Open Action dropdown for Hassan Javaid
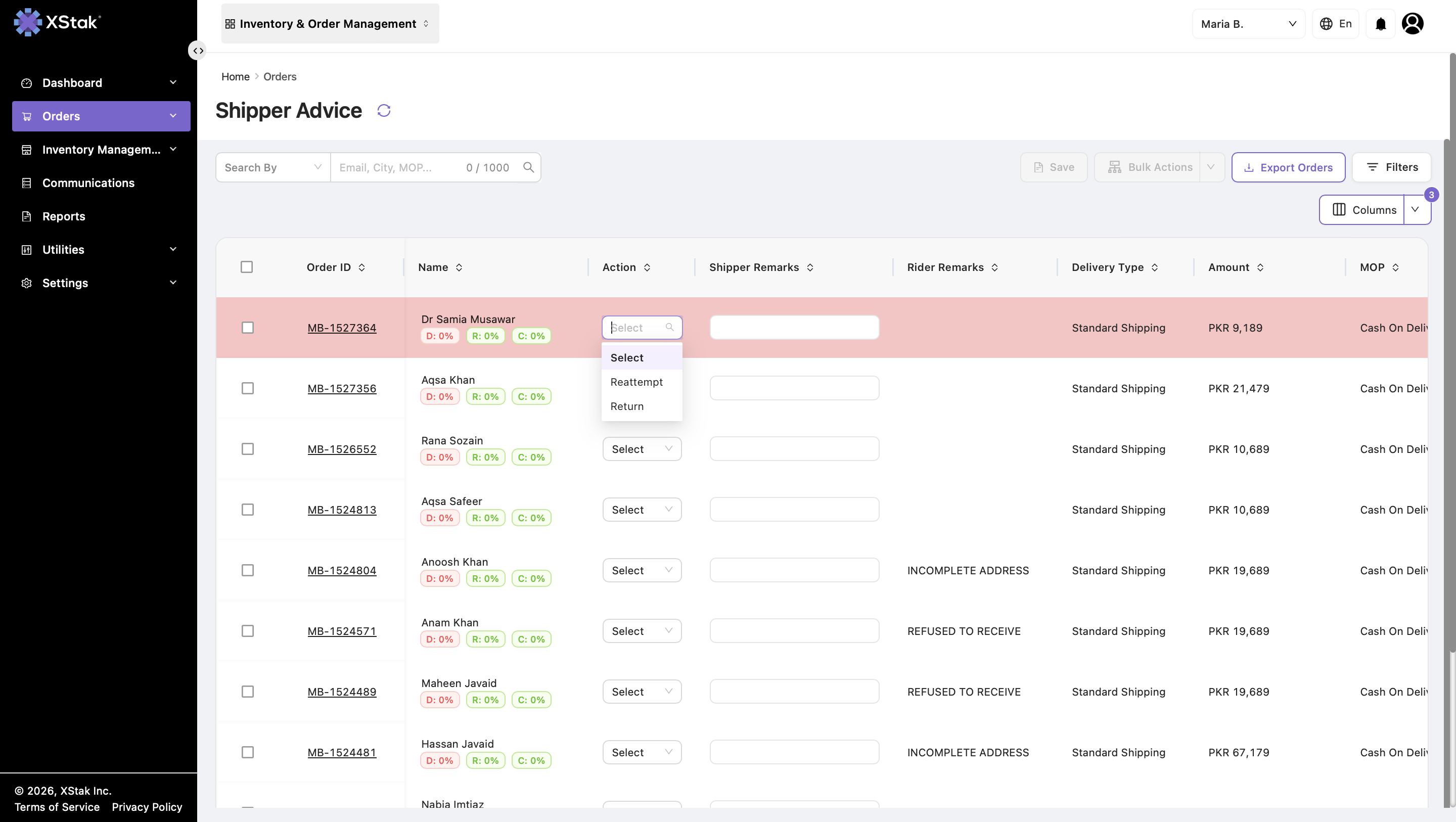 pyautogui.click(x=642, y=752)
